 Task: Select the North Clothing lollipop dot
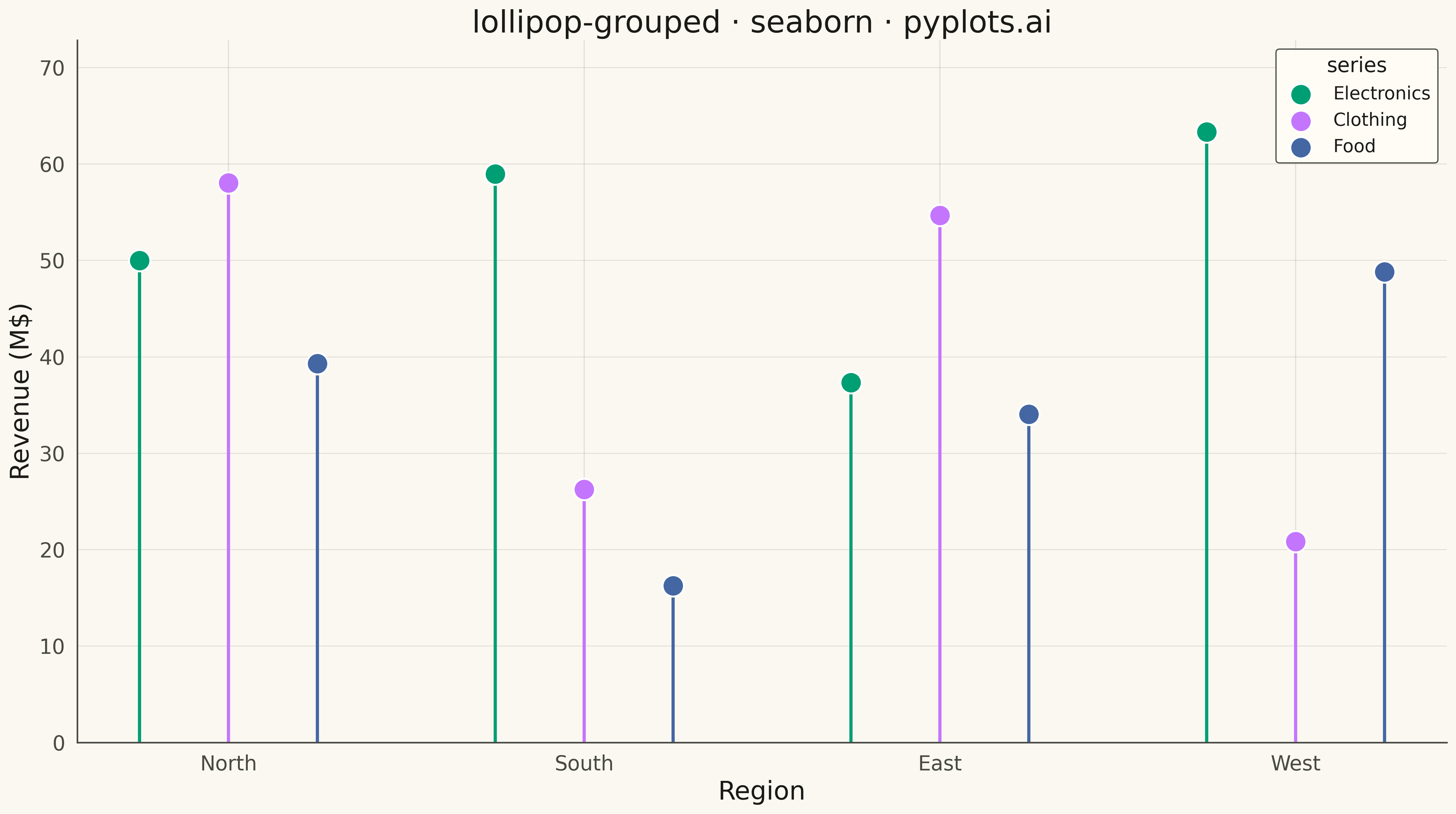click(228, 183)
